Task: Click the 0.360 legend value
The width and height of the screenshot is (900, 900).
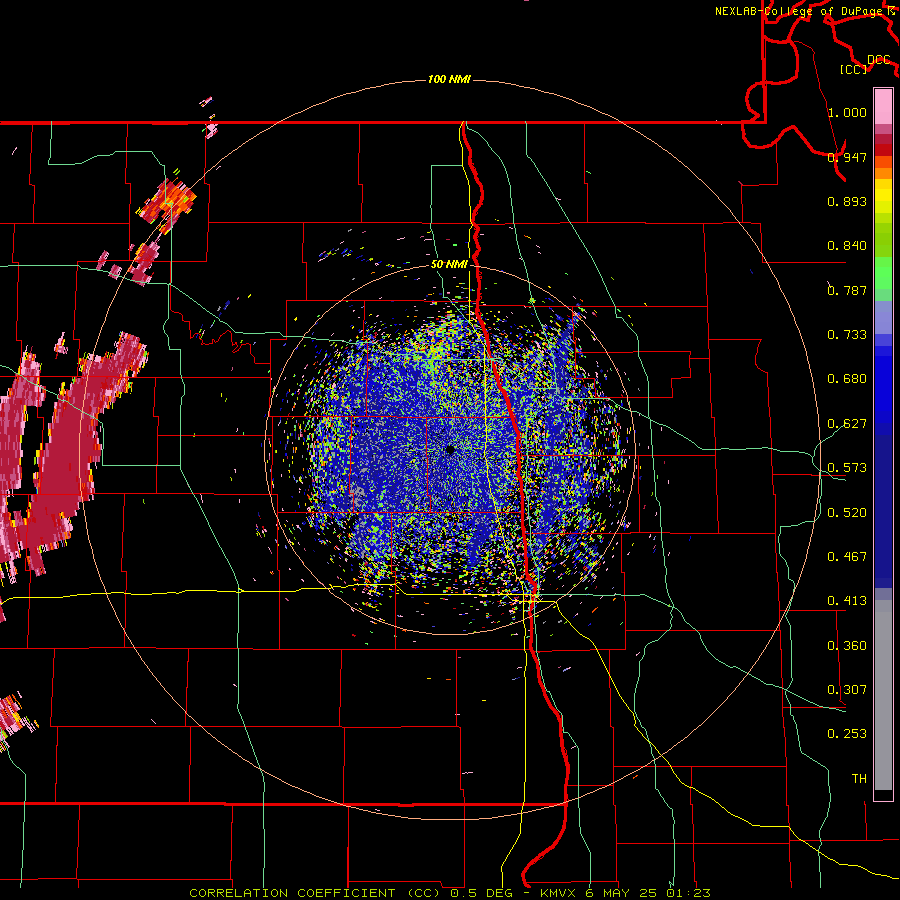Action: pos(847,646)
